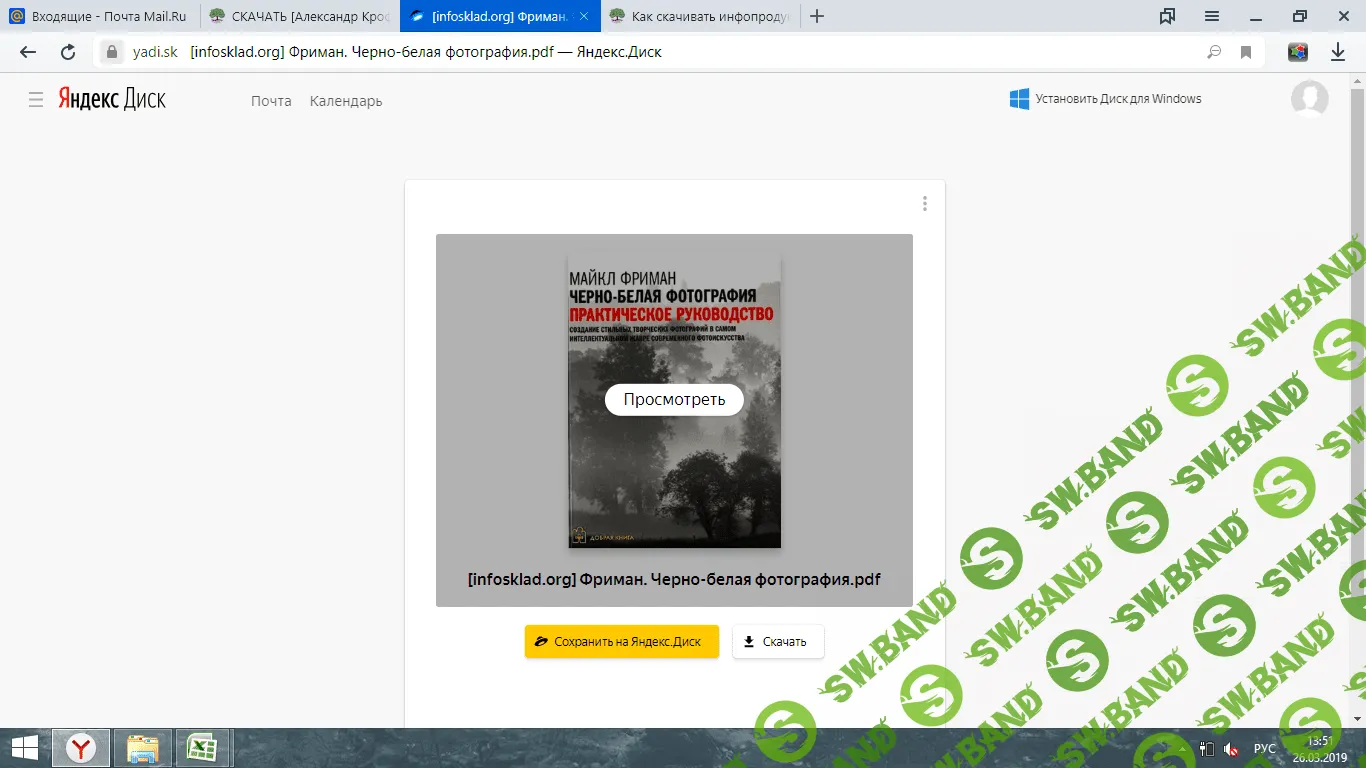
Task: Open the bookmarks collection panel icon
Action: point(1167,16)
